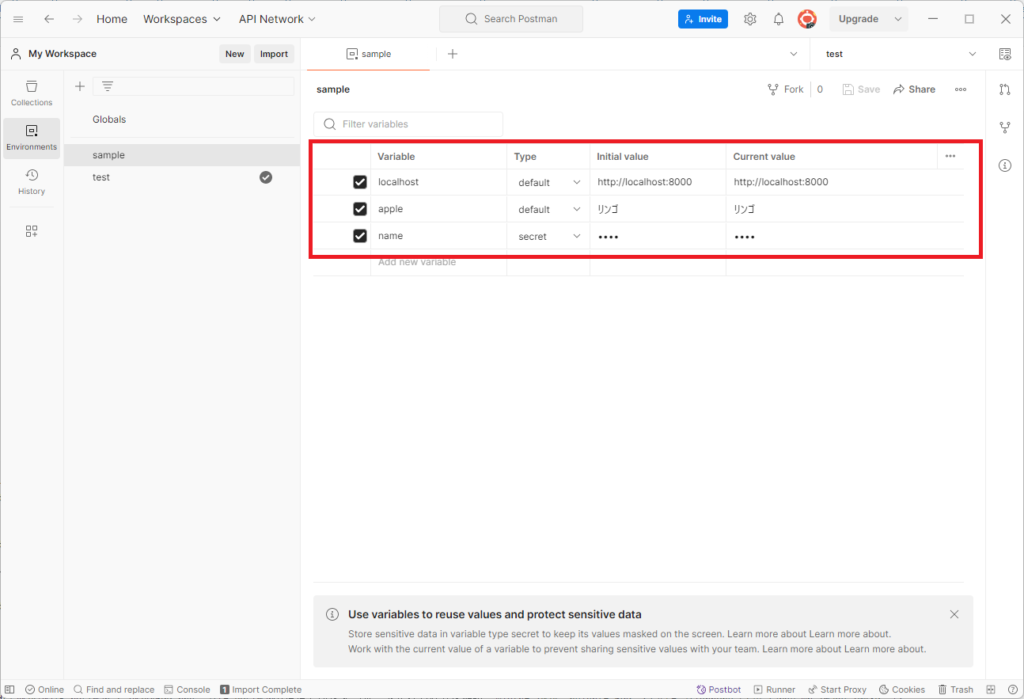Click Add new variable row
The height and width of the screenshot is (699, 1024).
[x=417, y=262]
